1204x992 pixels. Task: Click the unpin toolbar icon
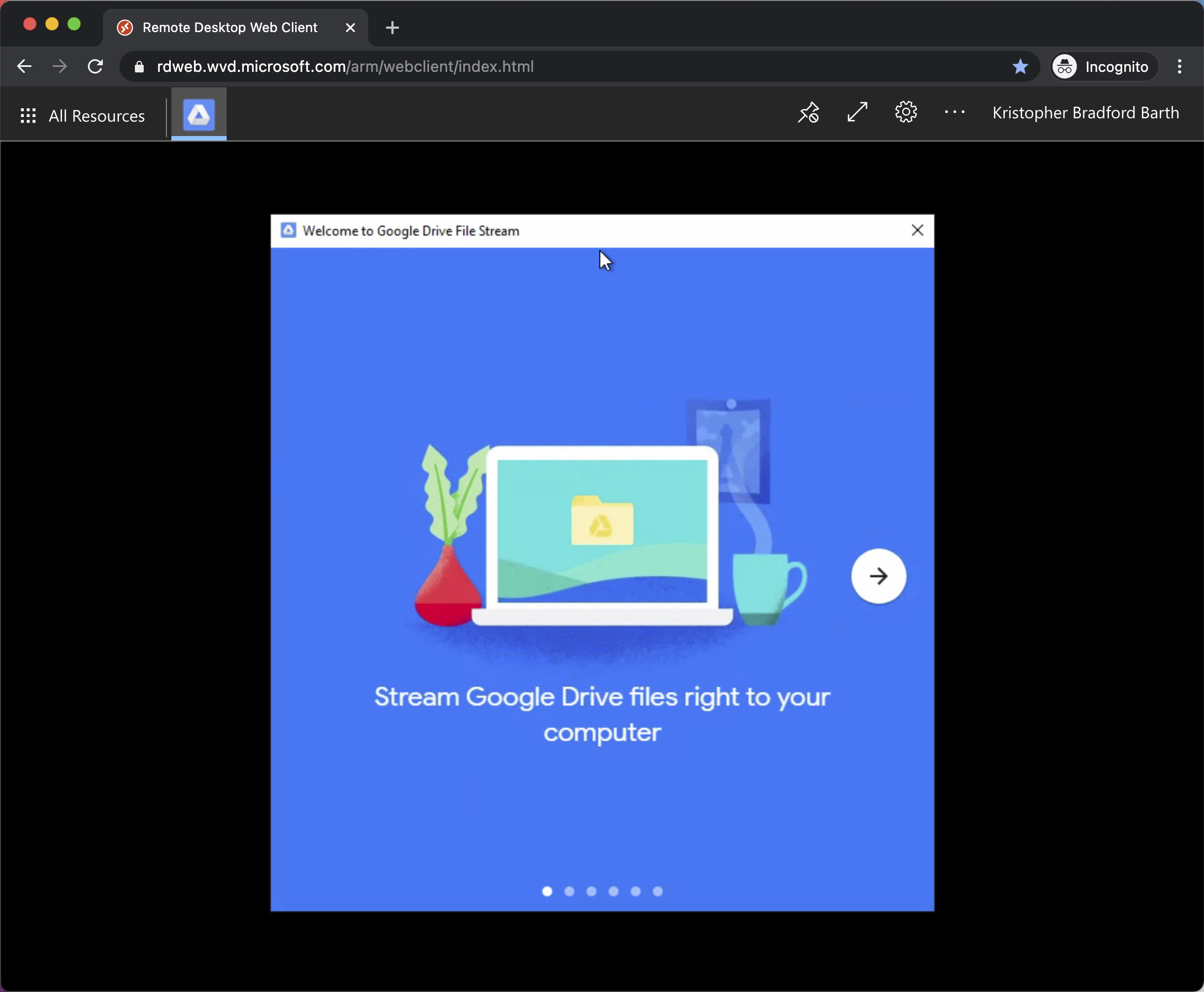(x=809, y=113)
